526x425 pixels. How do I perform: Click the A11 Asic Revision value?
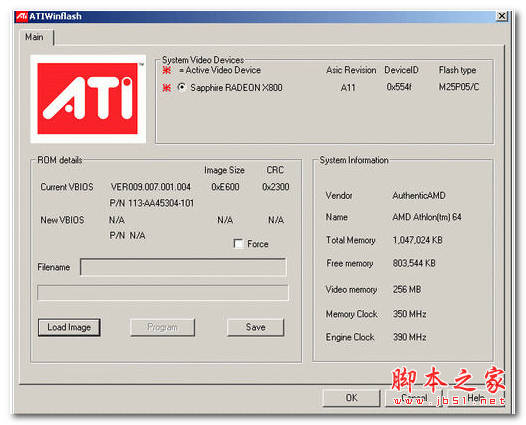(348, 88)
